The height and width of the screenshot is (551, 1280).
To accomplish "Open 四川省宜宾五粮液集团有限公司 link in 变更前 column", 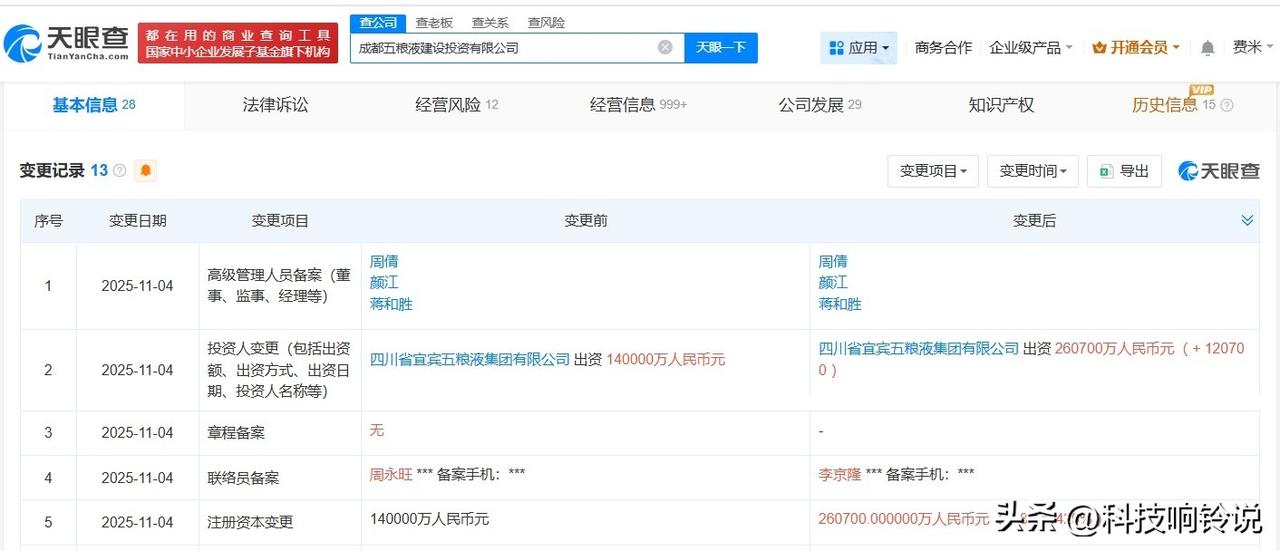I will coord(470,359).
